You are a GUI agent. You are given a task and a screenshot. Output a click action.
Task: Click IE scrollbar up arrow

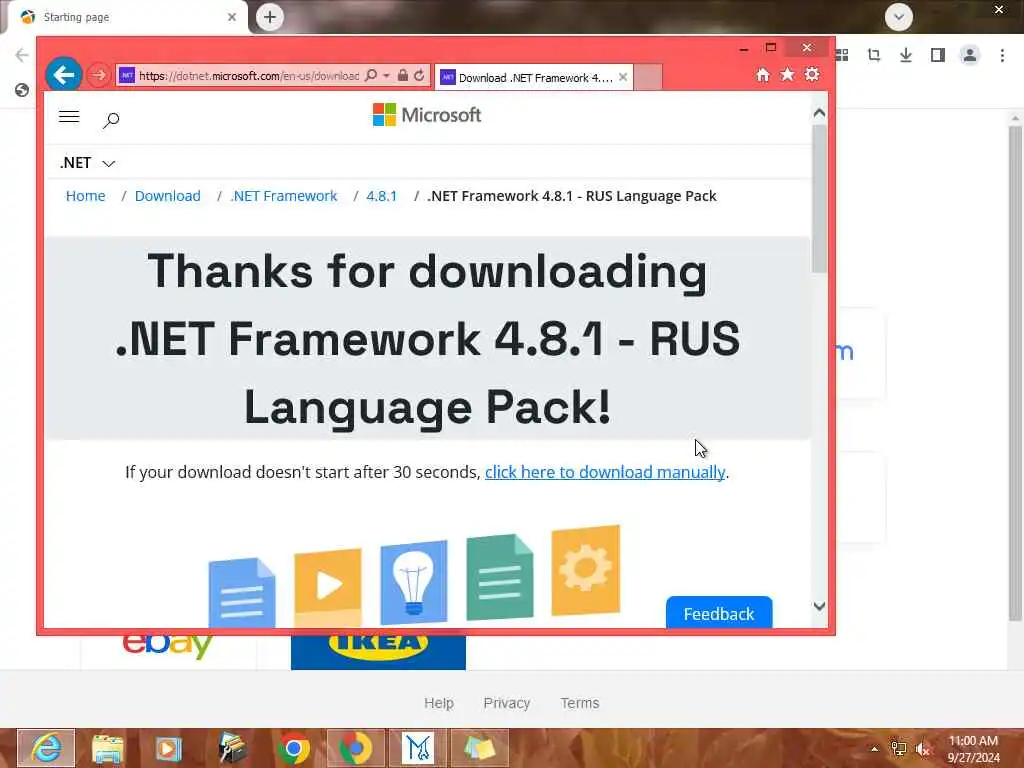(x=820, y=113)
